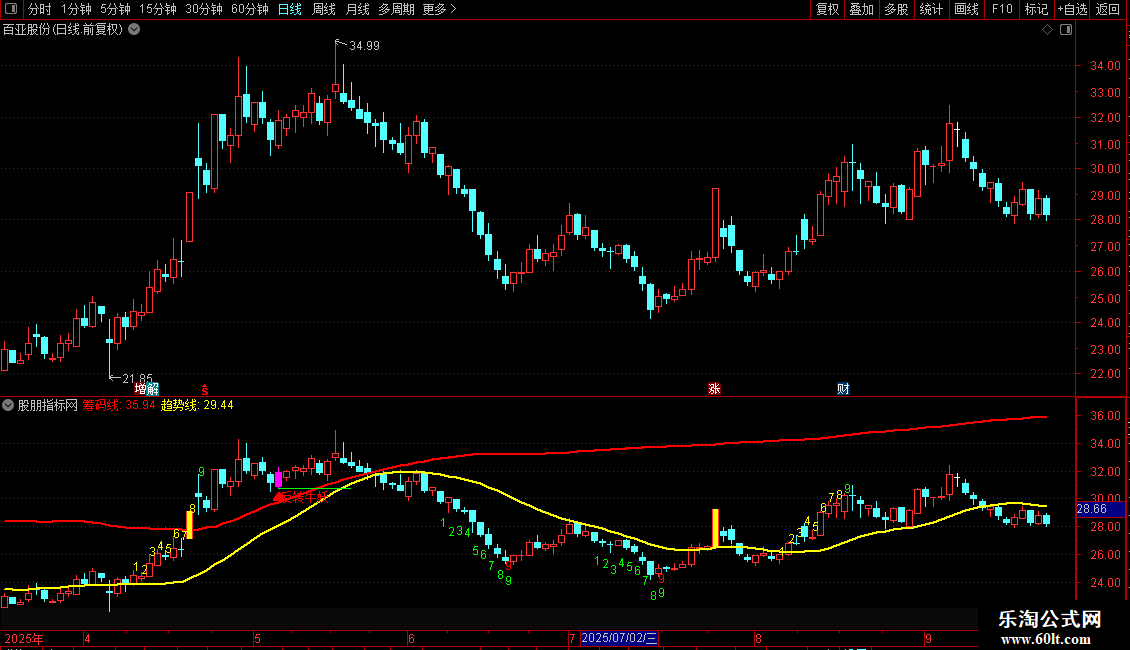Click the 34.99 high price label
Viewport: 1130px width, 650px height.
[364, 45]
